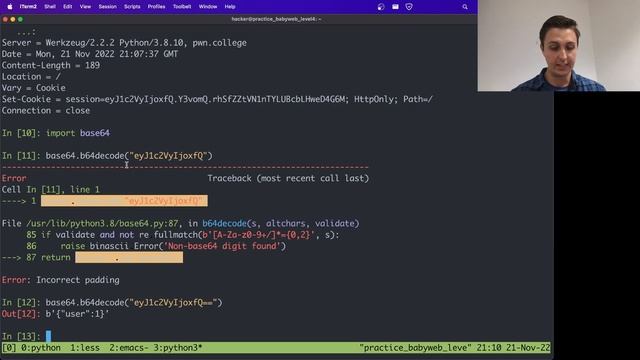The height and width of the screenshot is (360, 640).
Task: Open the Shell menu
Action: (x=50, y=7)
